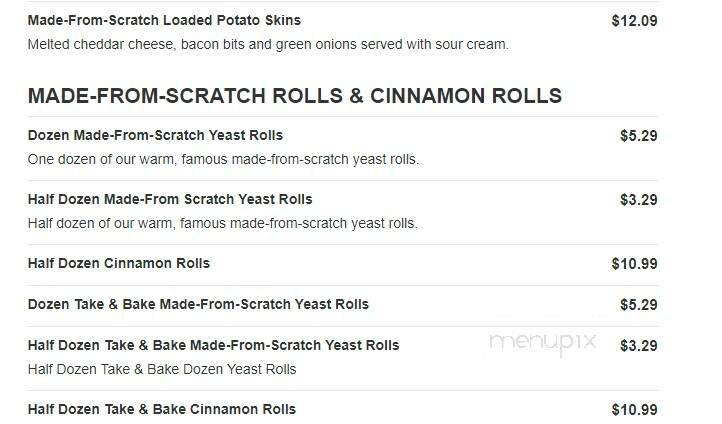The image size is (722, 424).
Task: Click the $3.29 Half Dozen Take & Bake price
Action: 638,346
